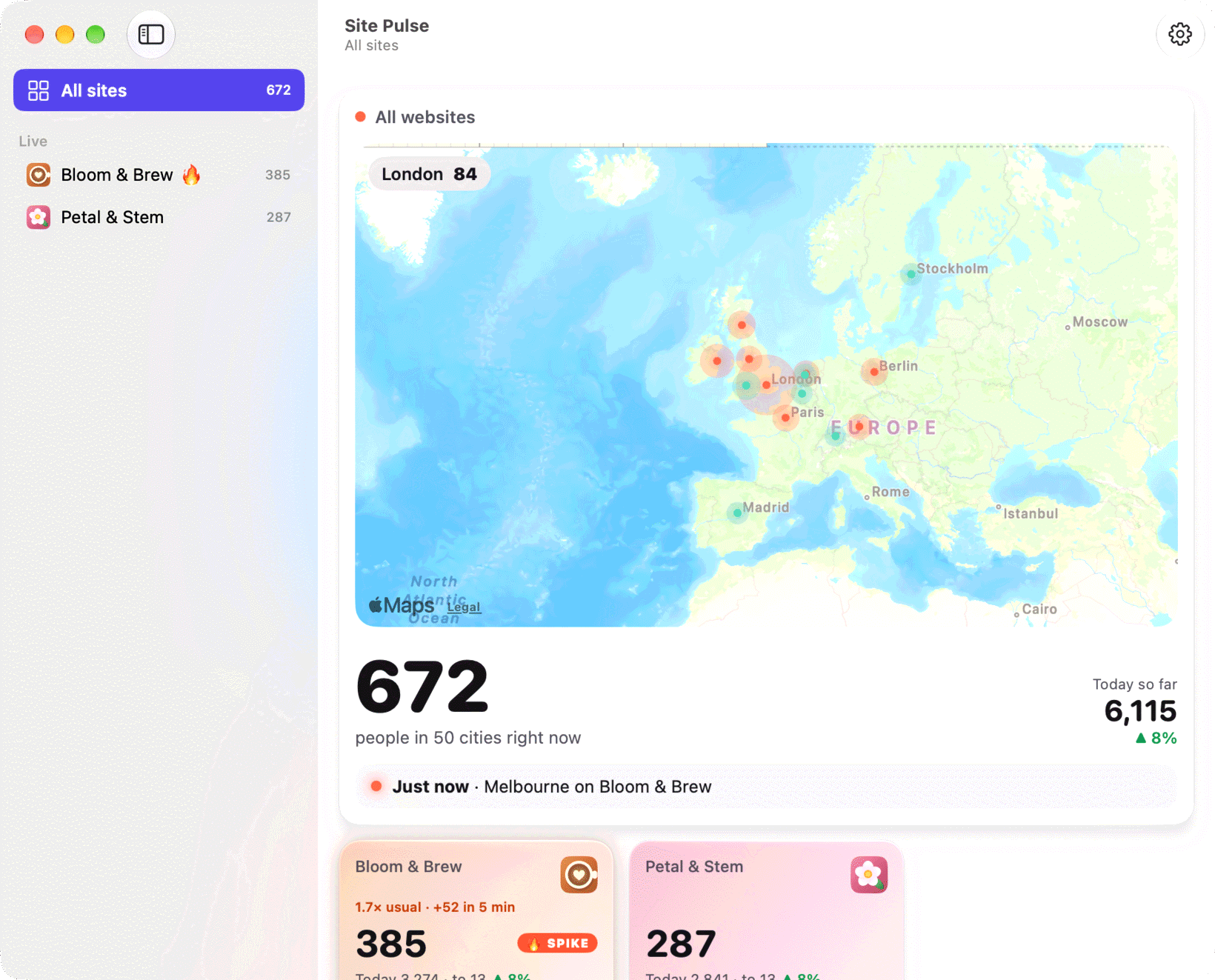
Task: Click the Cairo city label
Action: tap(1039, 609)
